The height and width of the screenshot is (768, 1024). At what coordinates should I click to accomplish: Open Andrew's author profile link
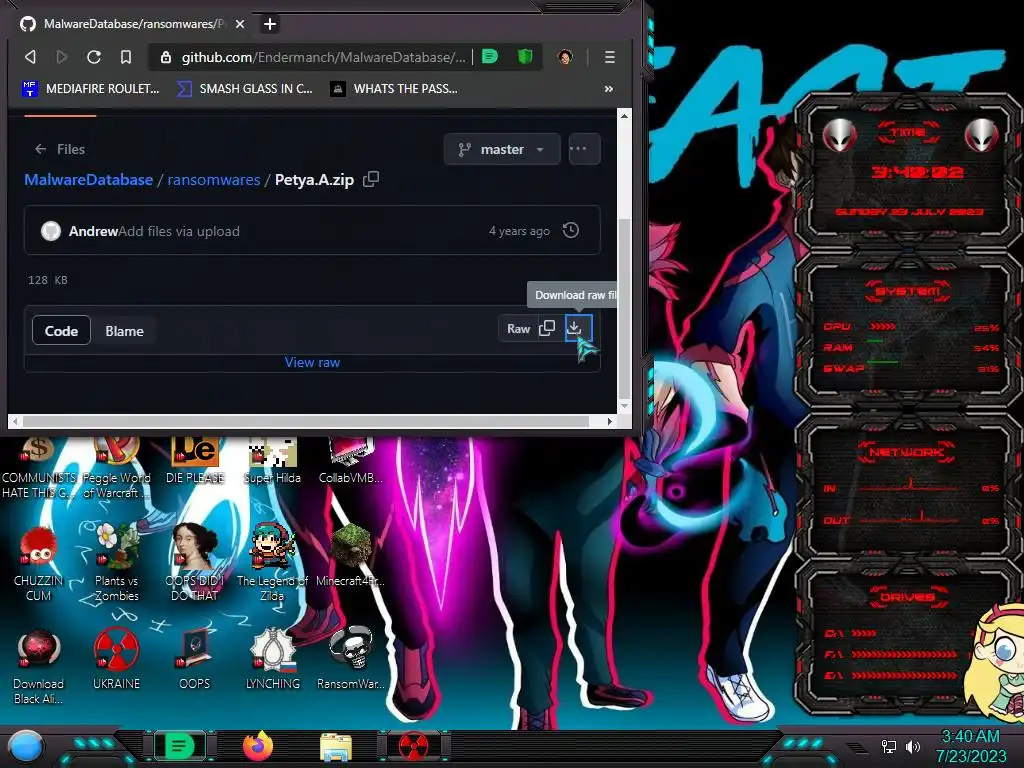click(93, 231)
